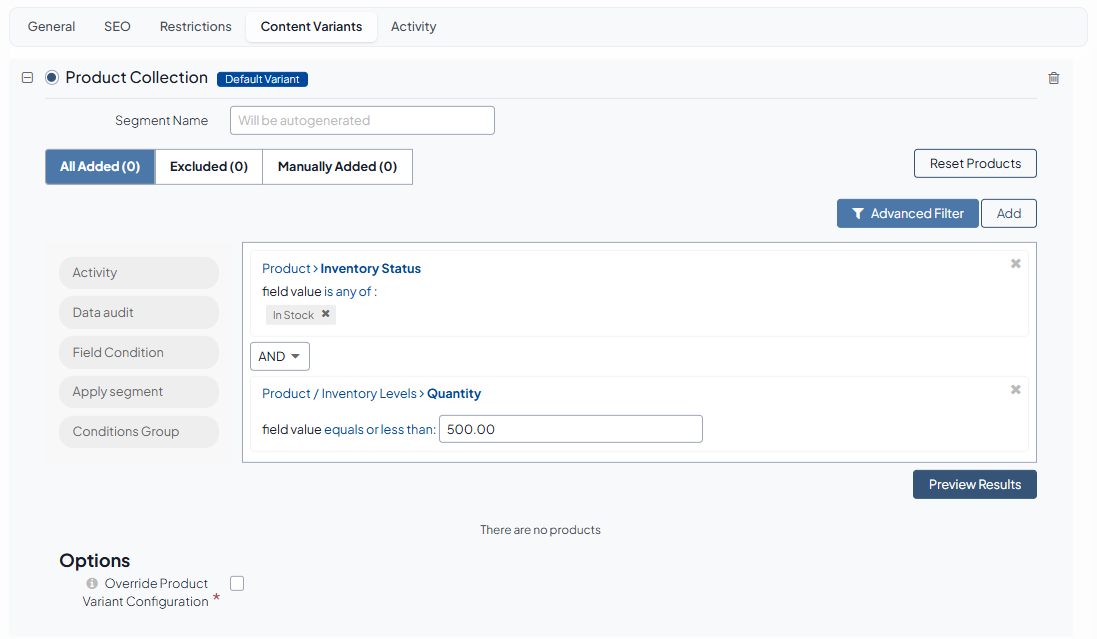
Task: Remove the Inventory Status condition
Action: pos(1015,264)
